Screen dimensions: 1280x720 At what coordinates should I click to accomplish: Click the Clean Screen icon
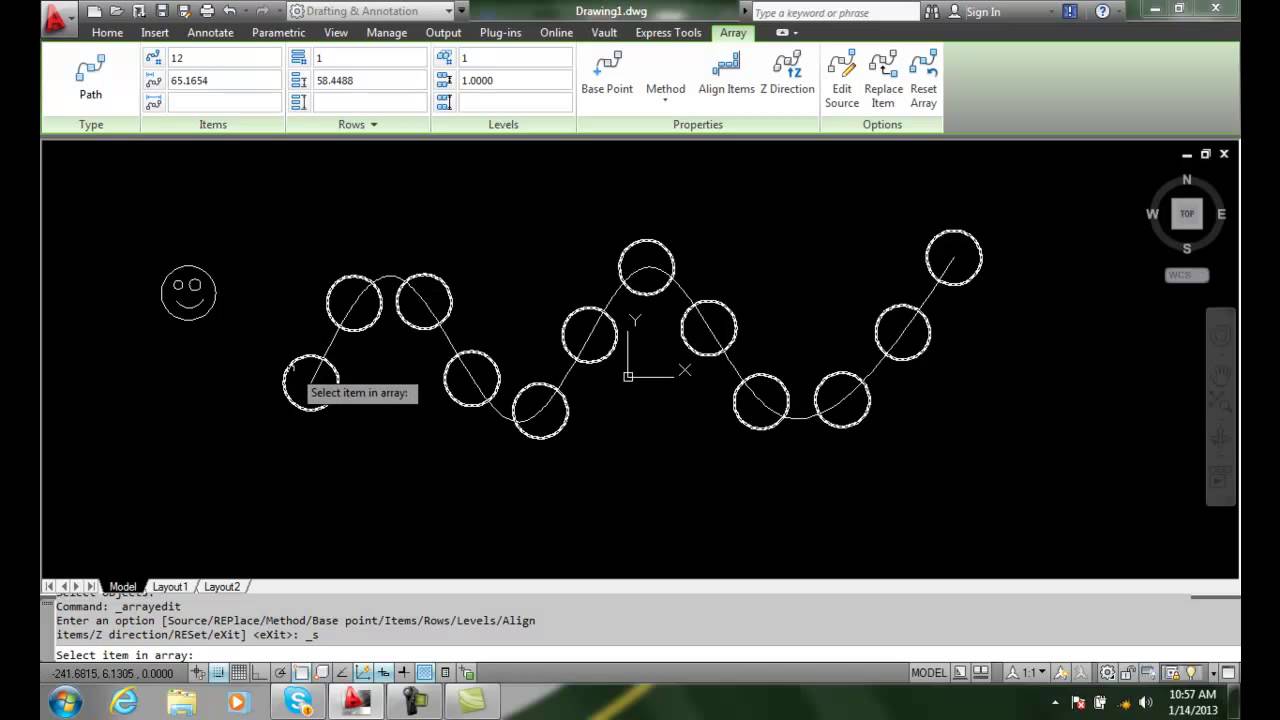coord(1229,673)
